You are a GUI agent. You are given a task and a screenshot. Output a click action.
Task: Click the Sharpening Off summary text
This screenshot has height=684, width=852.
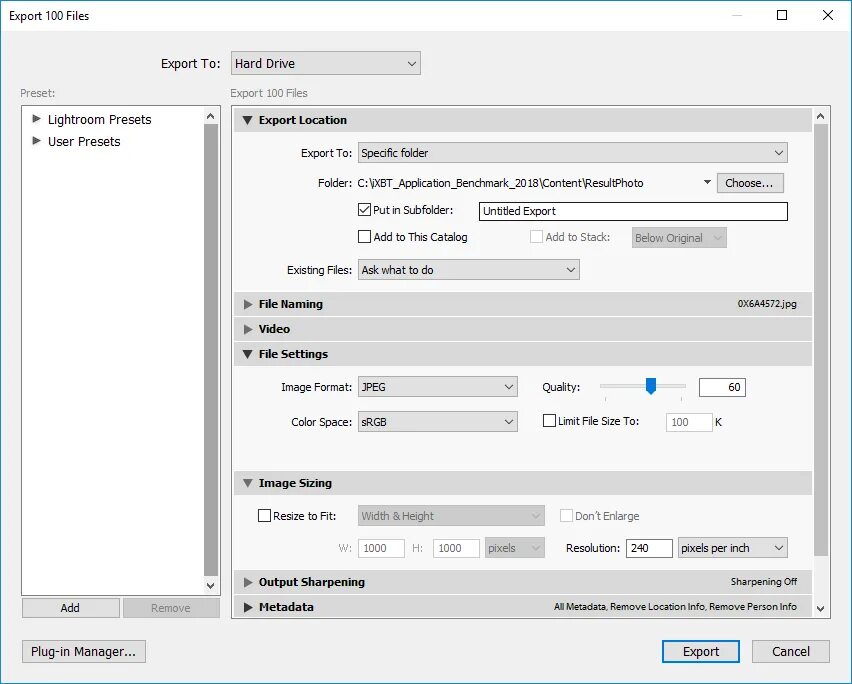pyautogui.click(x=763, y=582)
